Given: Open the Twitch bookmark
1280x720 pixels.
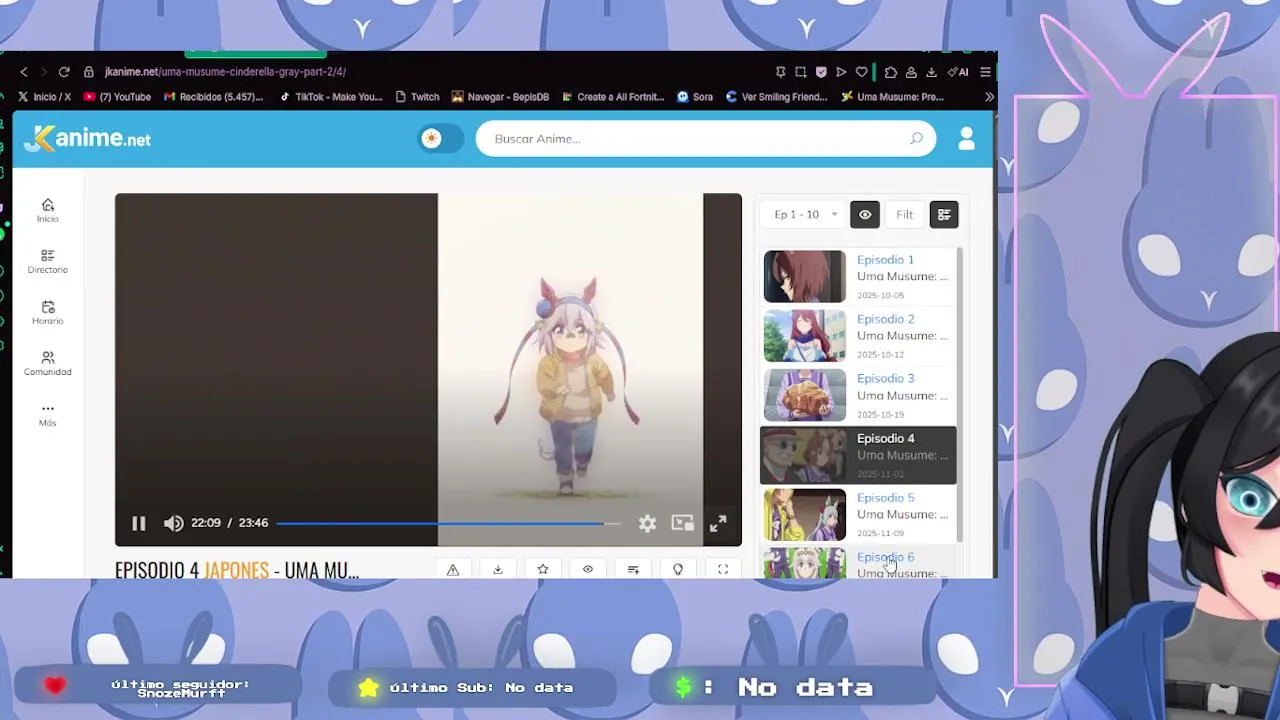Looking at the screenshot, I should click(418, 97).
